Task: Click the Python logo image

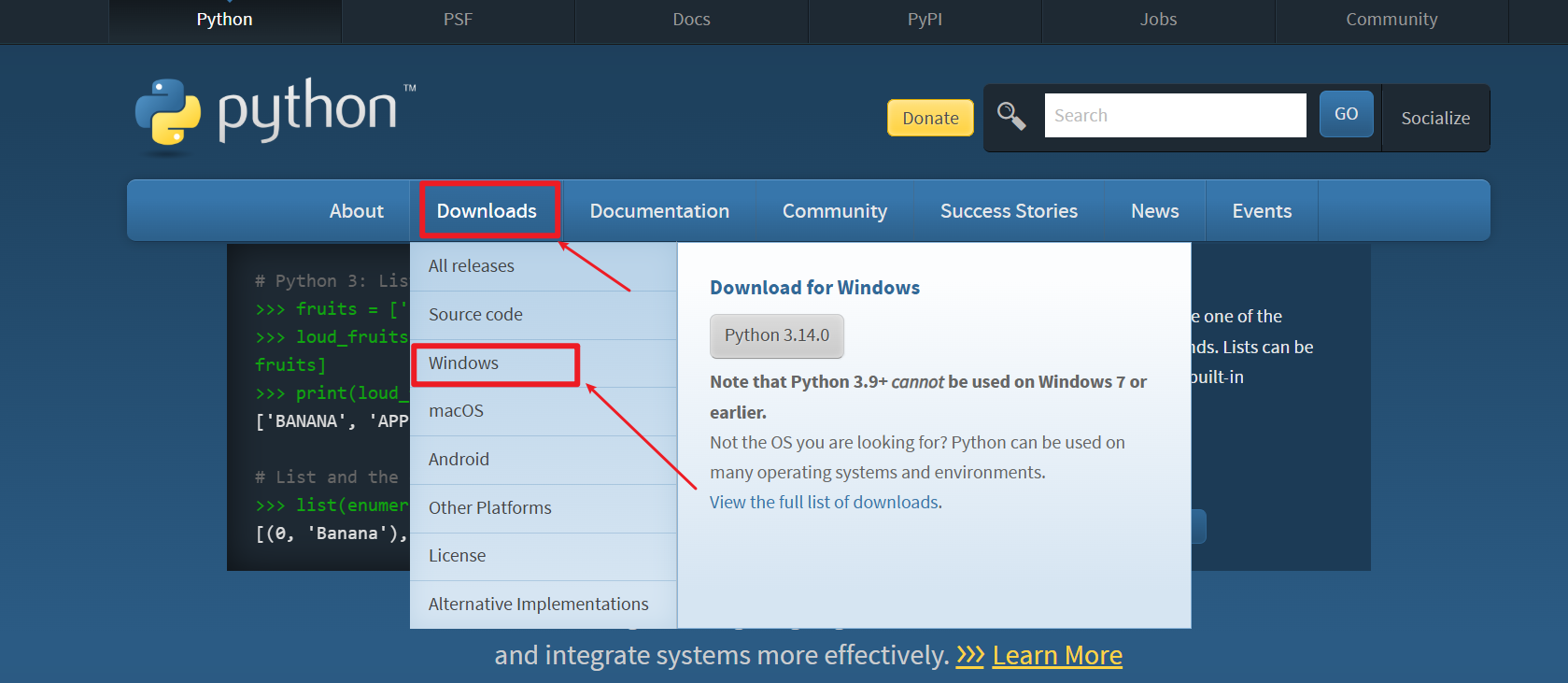Action: click(275, 115)
